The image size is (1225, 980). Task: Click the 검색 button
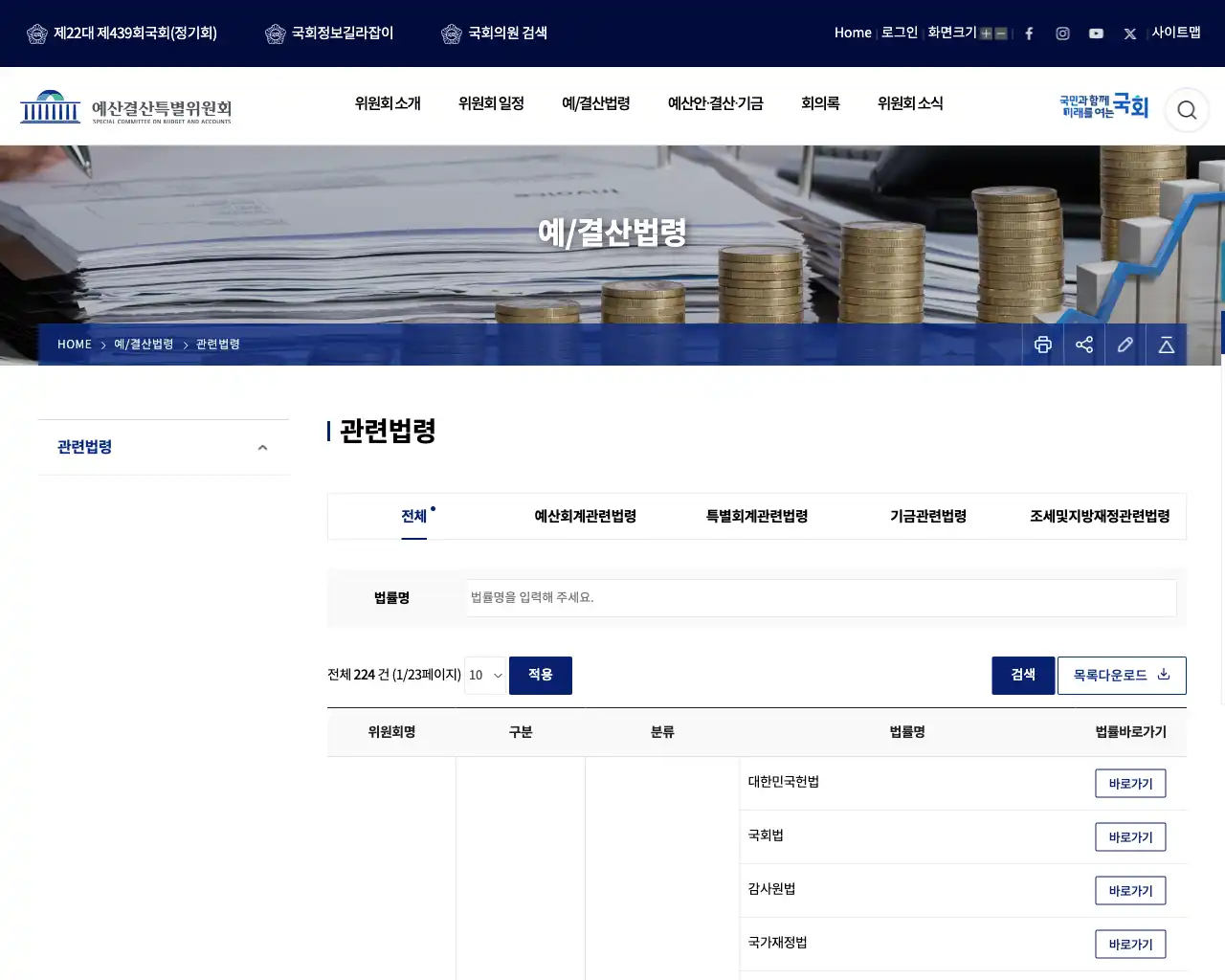coord(1023,676)
